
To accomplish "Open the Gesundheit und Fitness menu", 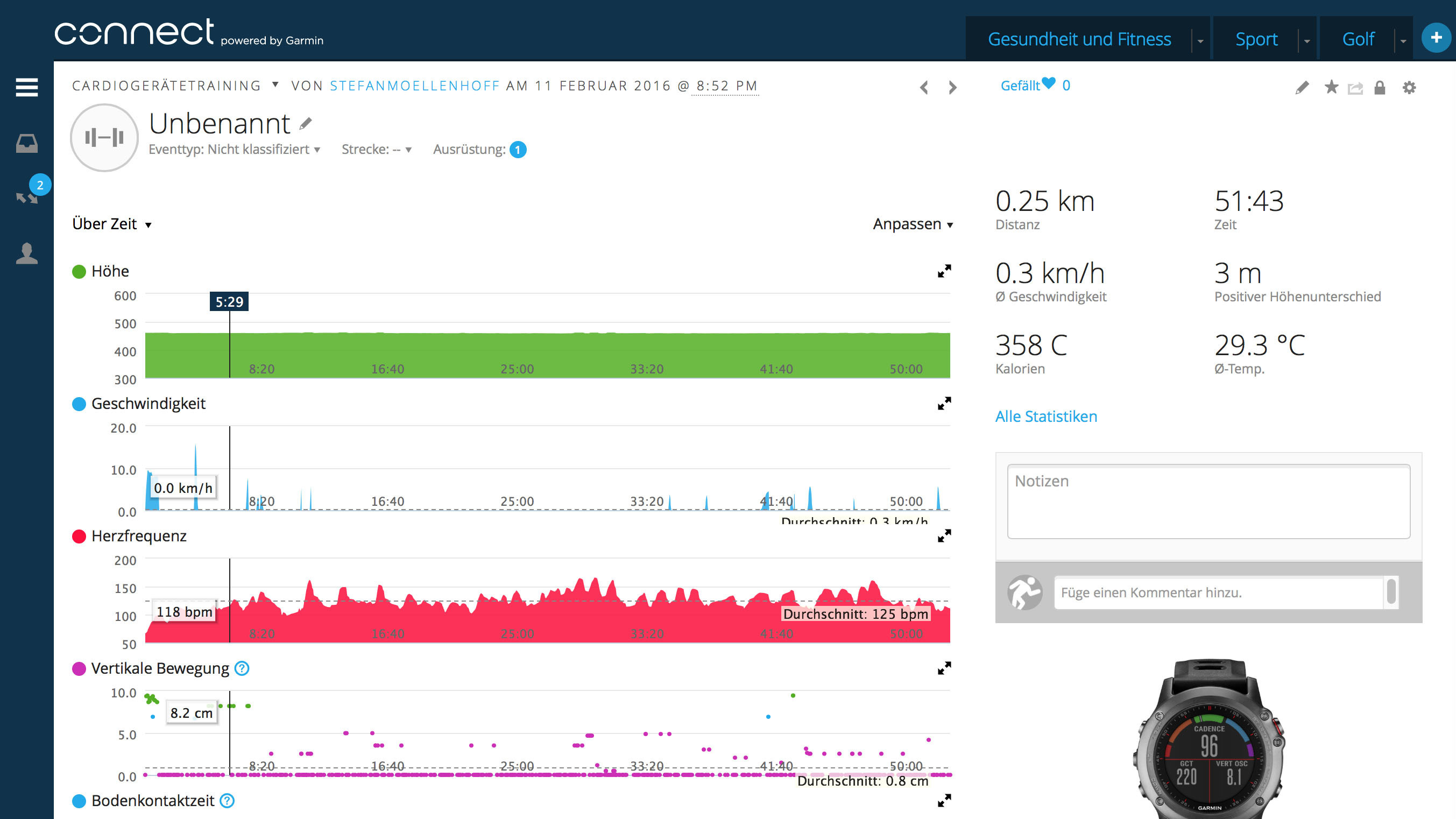I will click(1079, 39).
